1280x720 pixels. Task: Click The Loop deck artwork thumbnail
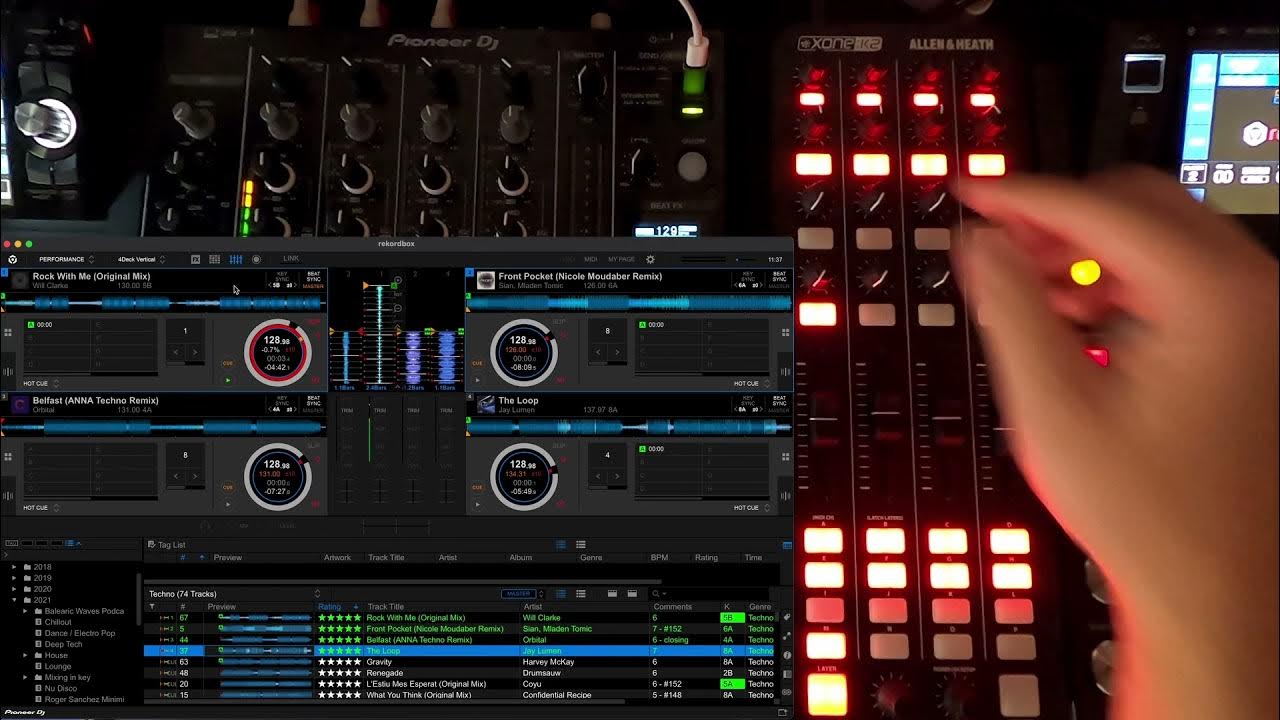(485, 404)
